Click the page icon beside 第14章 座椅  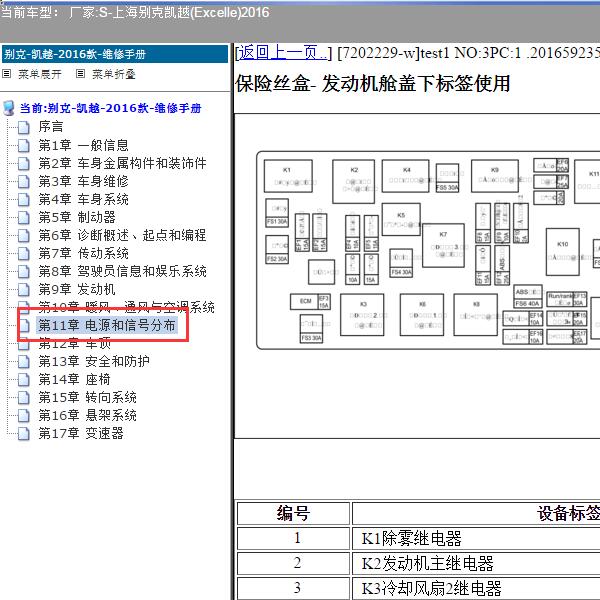click(24, 380)
